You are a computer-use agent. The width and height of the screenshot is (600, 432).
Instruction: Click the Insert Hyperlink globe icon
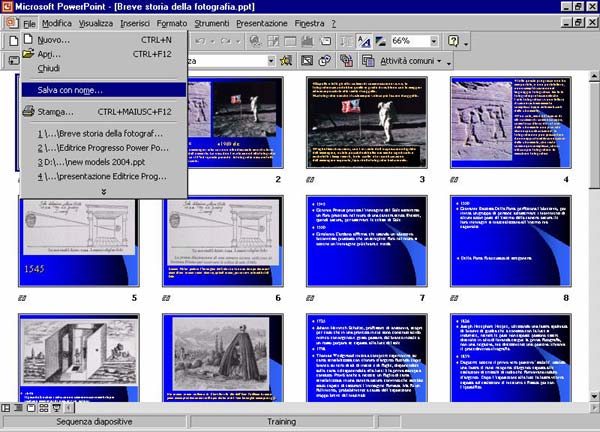255,41
